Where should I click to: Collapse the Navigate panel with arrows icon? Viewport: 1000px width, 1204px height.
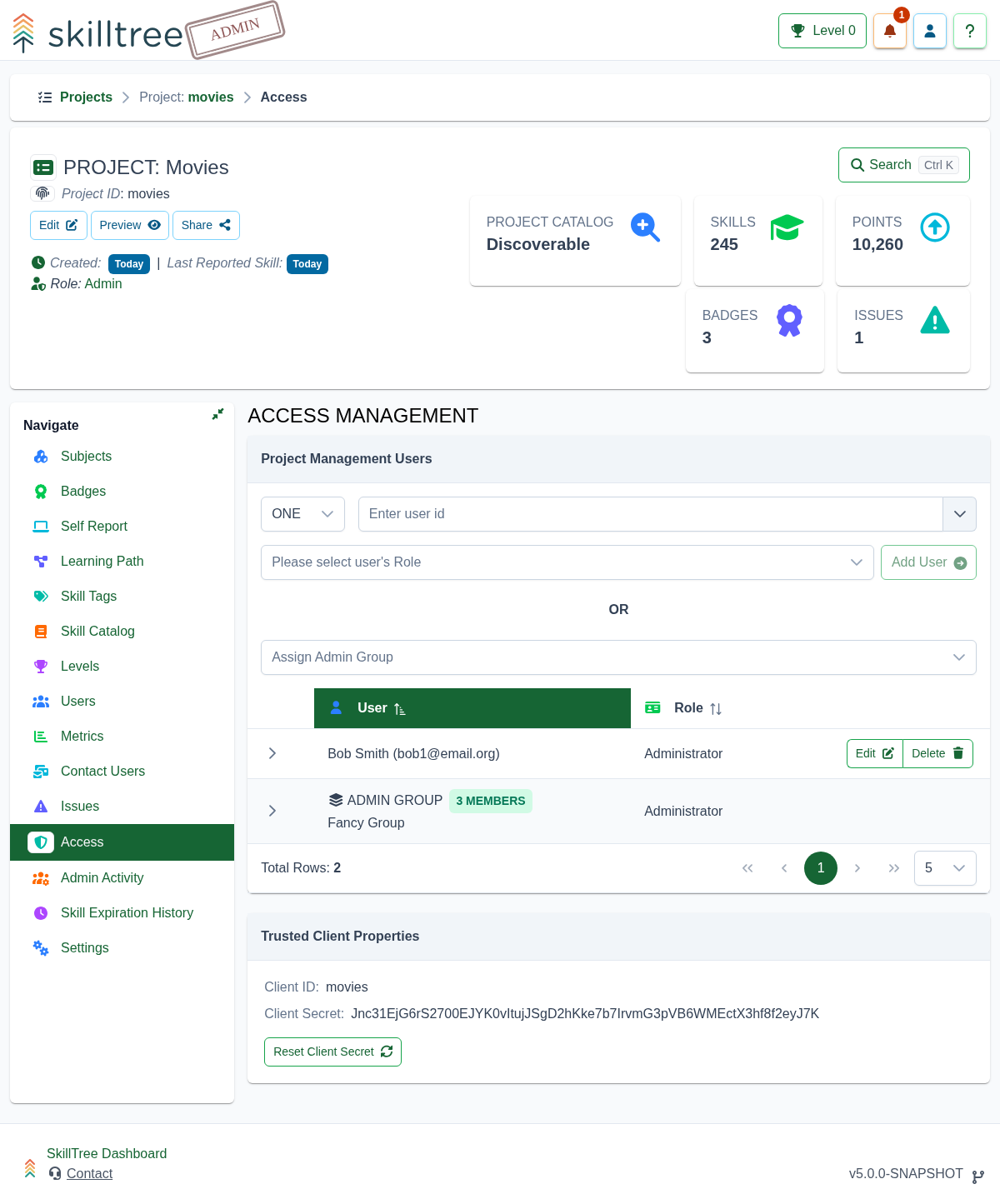click(x=217, y=414)
